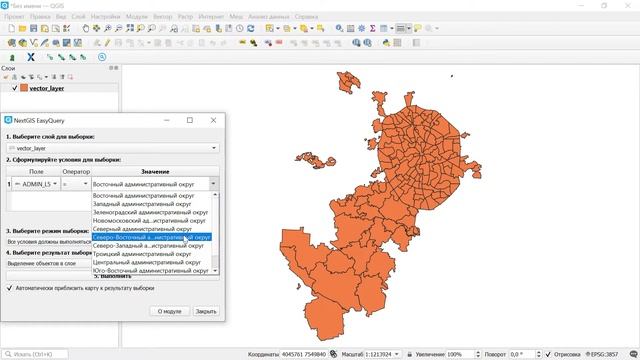
Task: Choose 'Троицкий административный округ' option
Action: tap(151, 254)
